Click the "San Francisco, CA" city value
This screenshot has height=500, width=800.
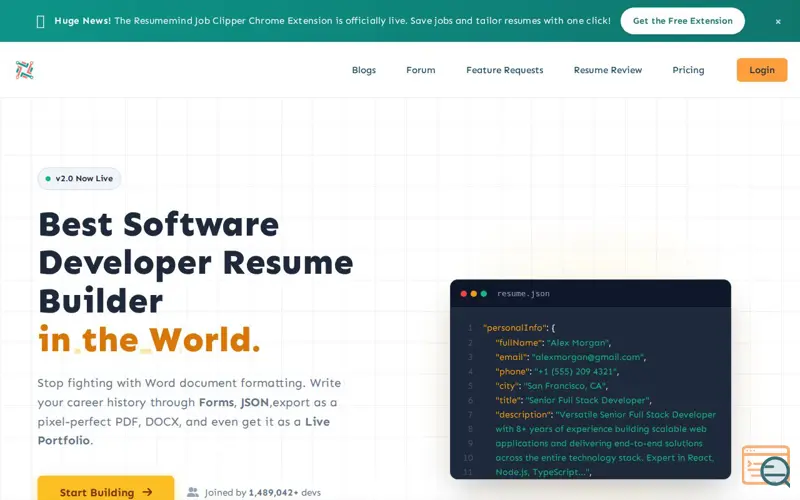coord(566,386)
